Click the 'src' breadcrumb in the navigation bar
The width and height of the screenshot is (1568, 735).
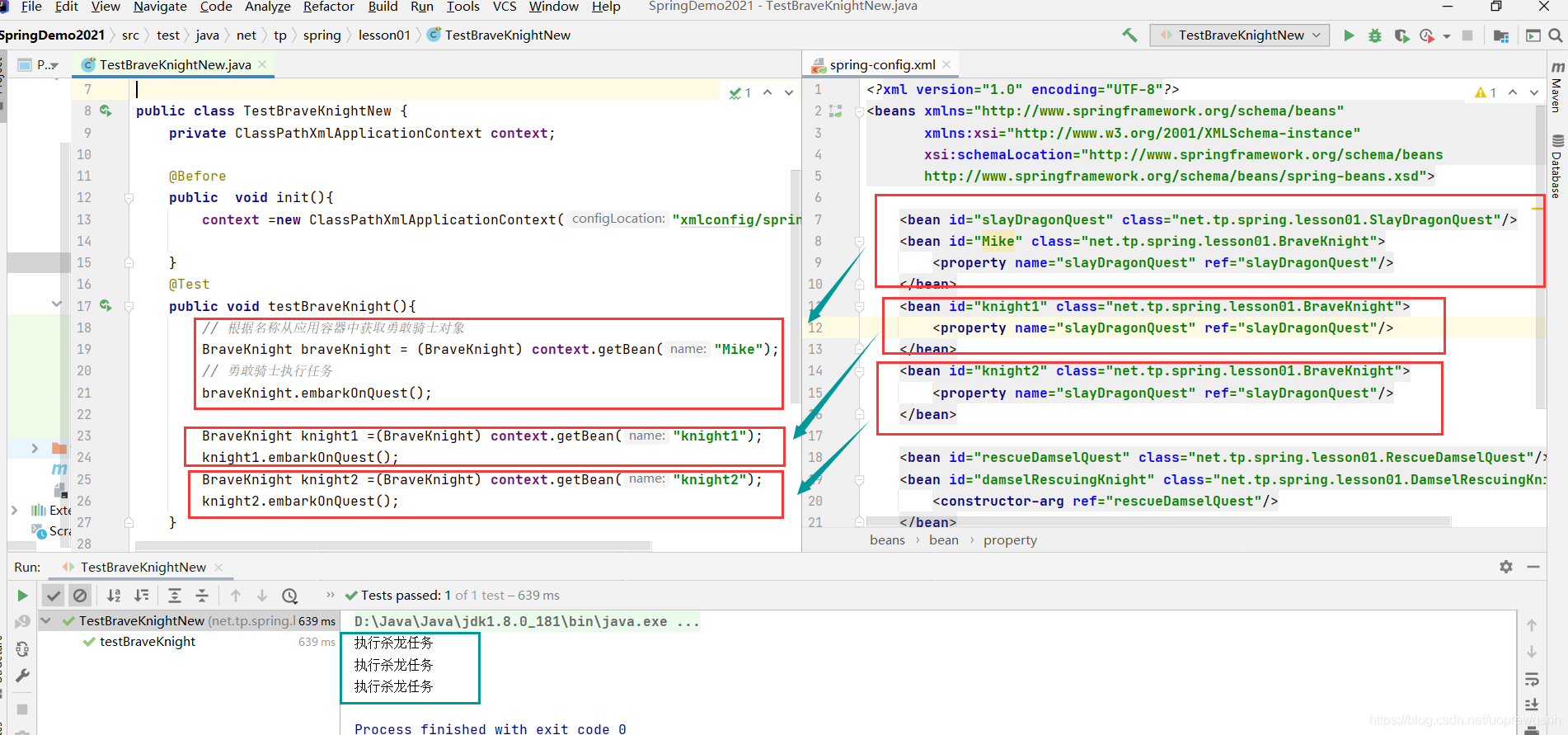click(130, 35)
